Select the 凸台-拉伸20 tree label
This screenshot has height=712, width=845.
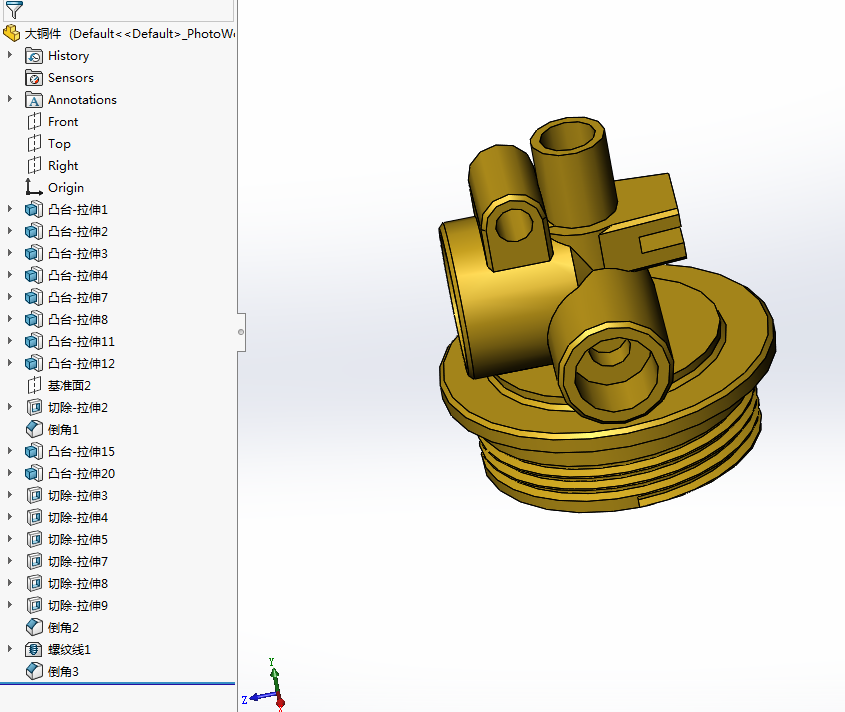pos(81,474)
